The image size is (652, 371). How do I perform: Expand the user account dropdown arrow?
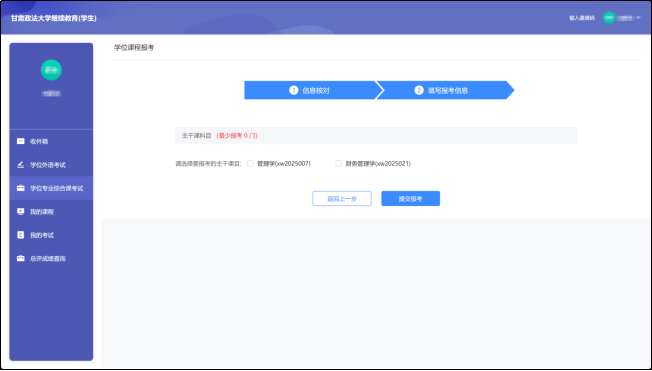(638, 18)
